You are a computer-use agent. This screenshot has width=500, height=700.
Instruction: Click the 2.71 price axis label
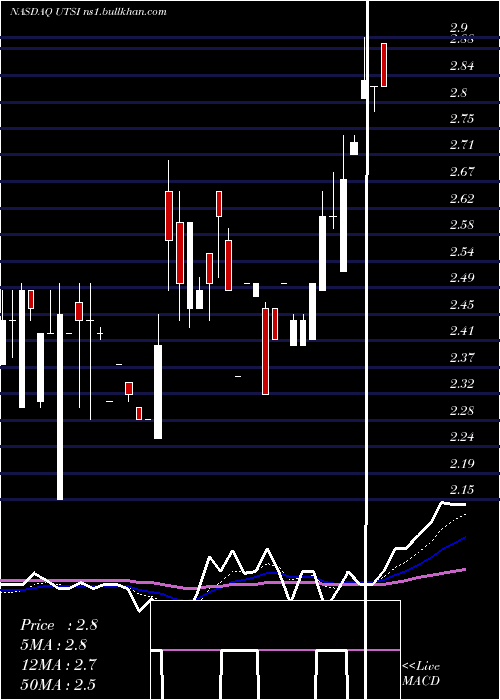click(462, 145)
